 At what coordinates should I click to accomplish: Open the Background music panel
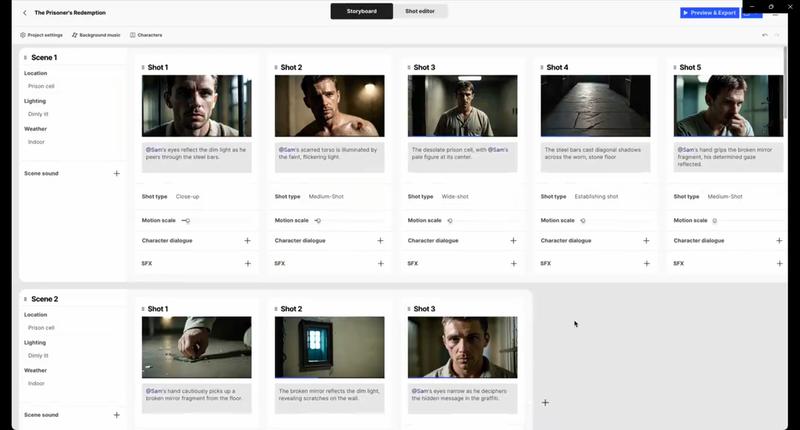point(96,35)
